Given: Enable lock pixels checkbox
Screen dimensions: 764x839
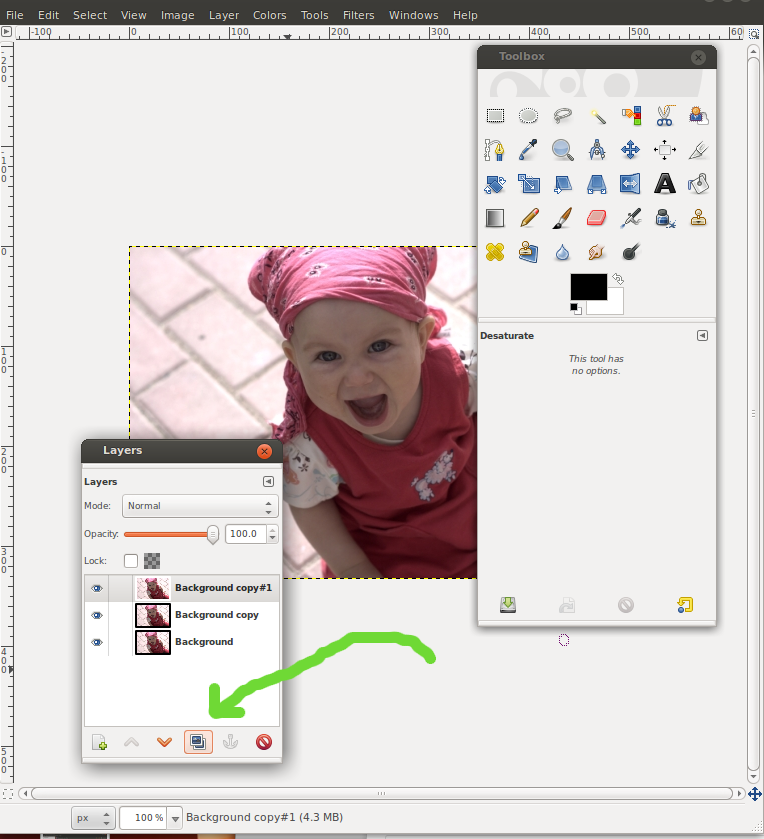Looking at the screenshot, I should (131, 561).
